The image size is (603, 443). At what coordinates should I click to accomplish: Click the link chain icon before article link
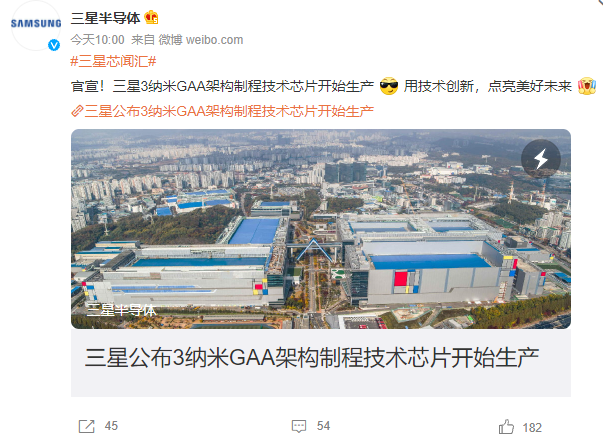[x=77, y=111]
